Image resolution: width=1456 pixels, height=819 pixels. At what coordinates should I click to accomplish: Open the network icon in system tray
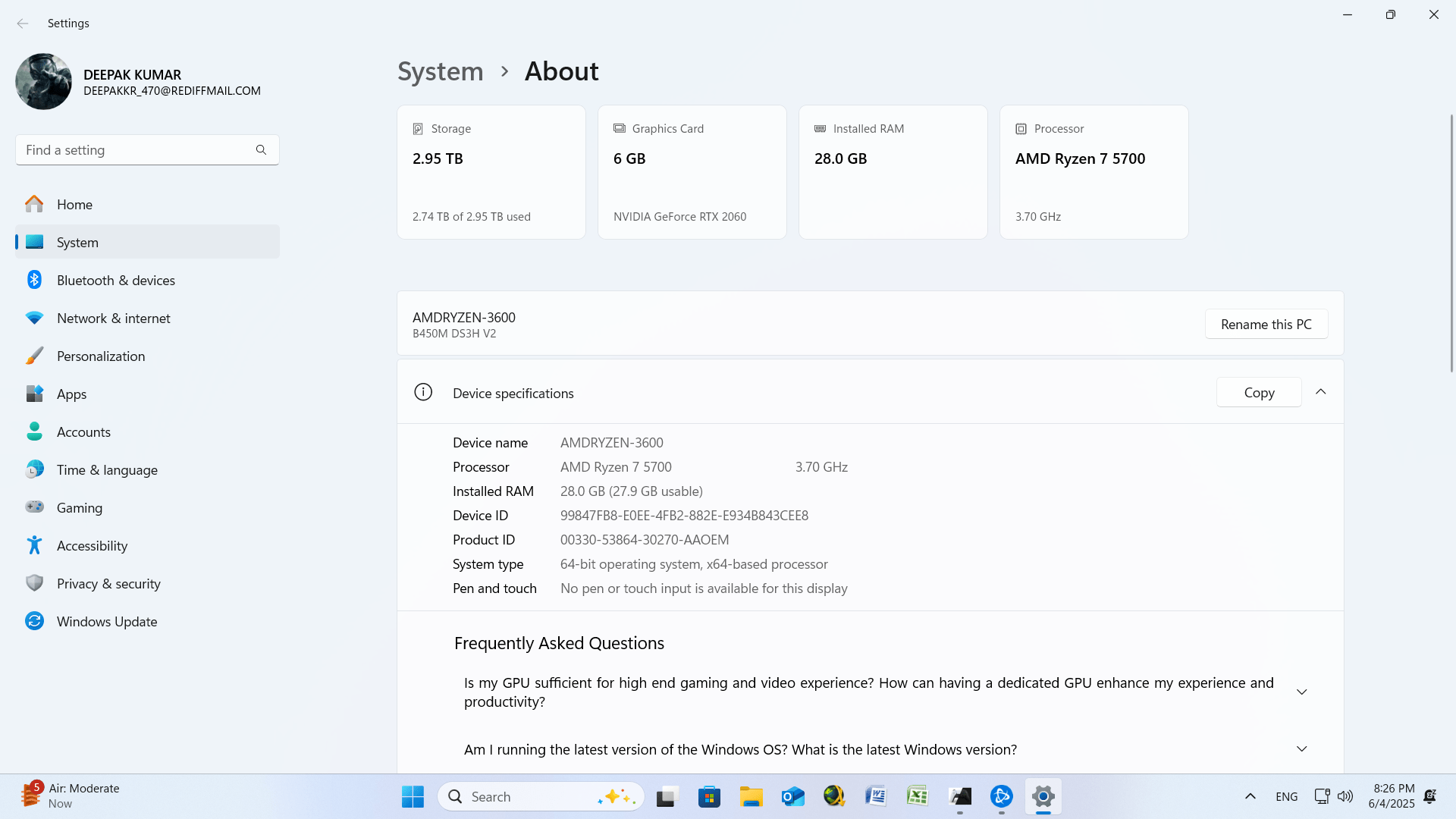click(x=1322, y=796)
